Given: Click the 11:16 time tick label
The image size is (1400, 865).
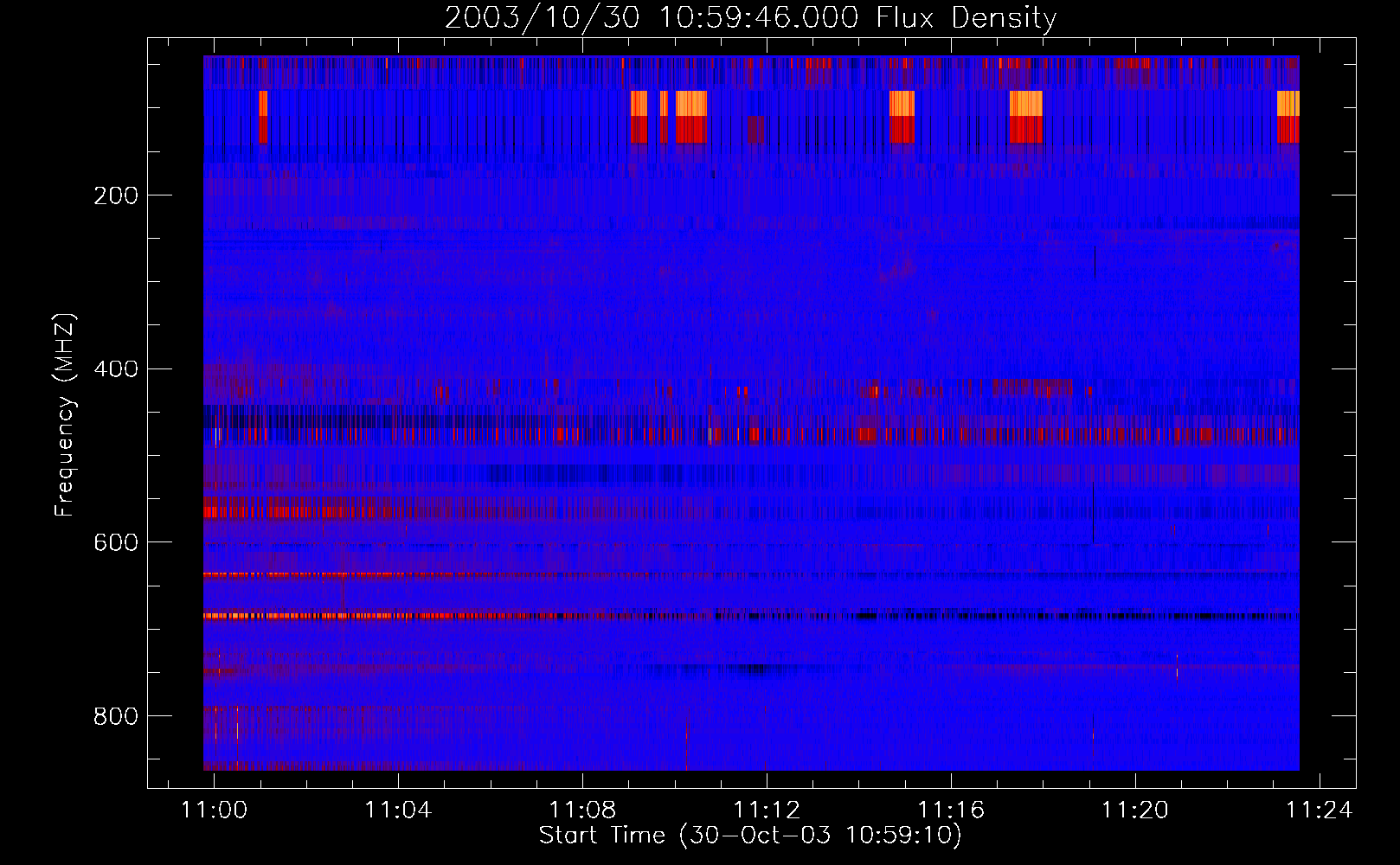Looking at the screenshot, I should point(951,811).
